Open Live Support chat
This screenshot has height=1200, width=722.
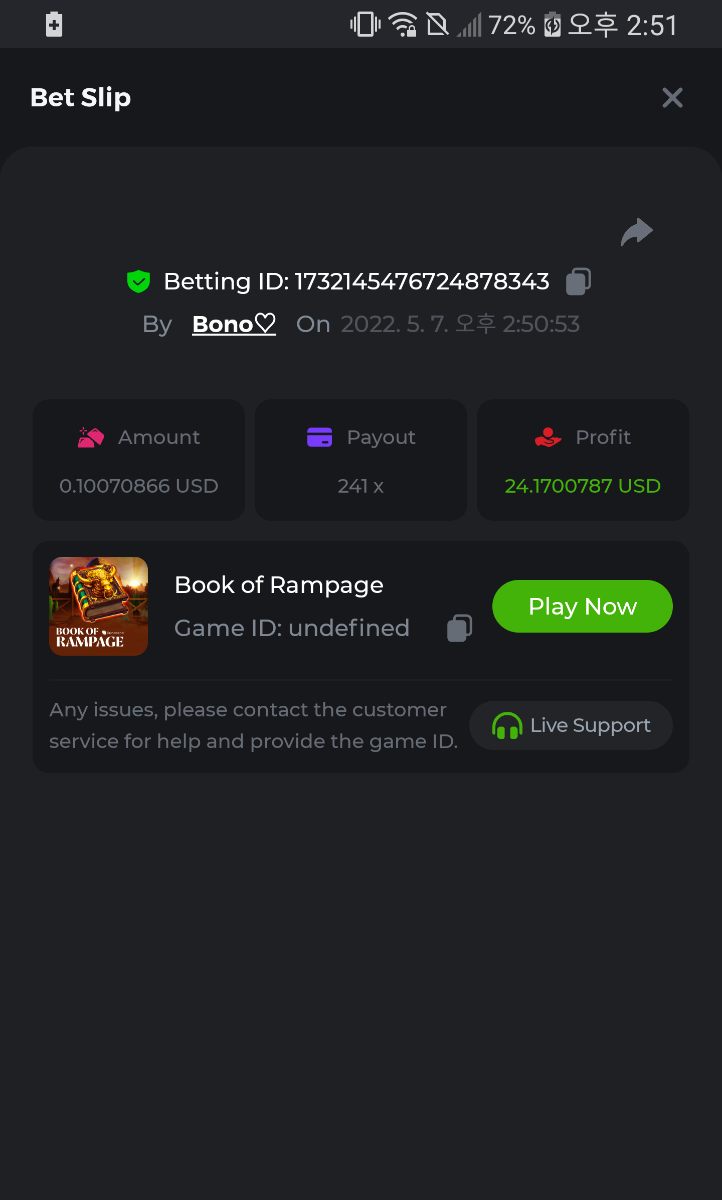571,725
